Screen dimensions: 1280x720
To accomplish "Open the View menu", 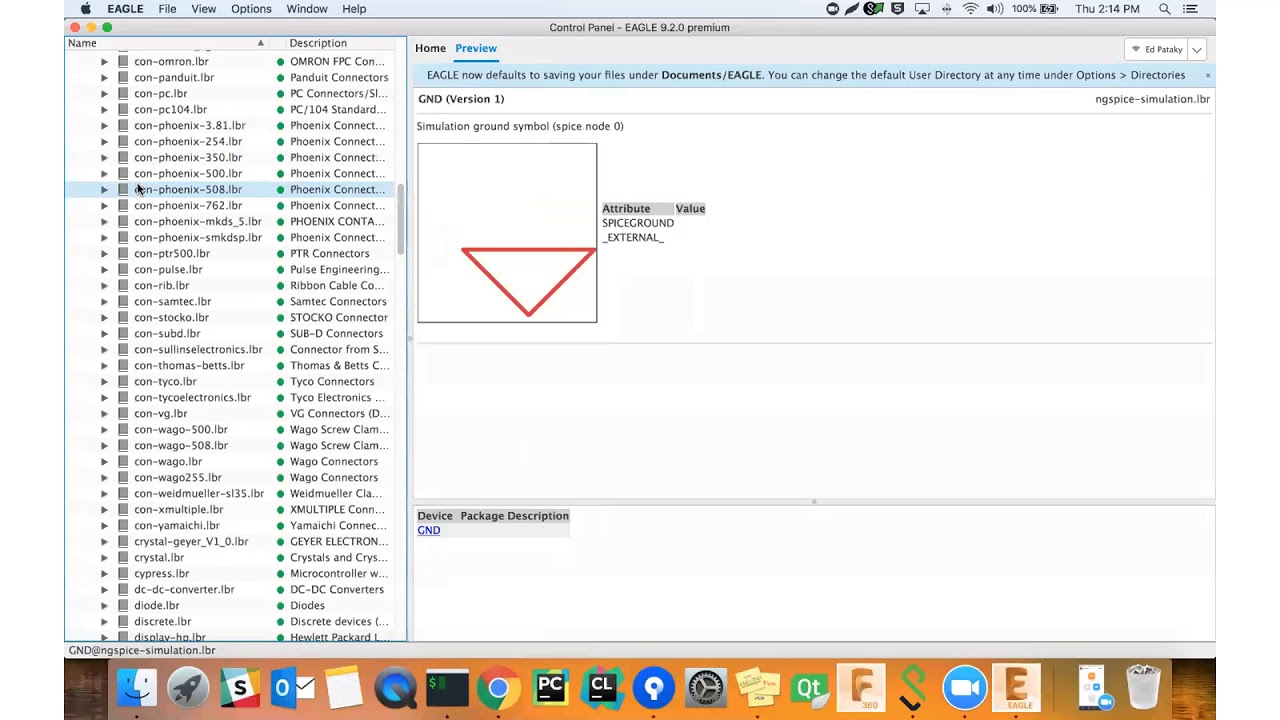I will tap(203, 9).
